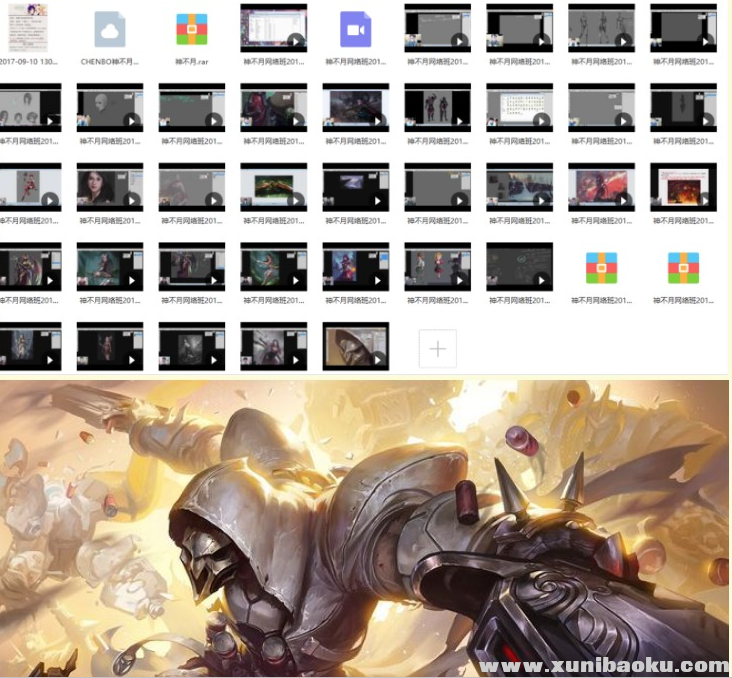Select the left archive icon in fourth row
This screenshot has width=732, height=678.
[x=601, y=267]
